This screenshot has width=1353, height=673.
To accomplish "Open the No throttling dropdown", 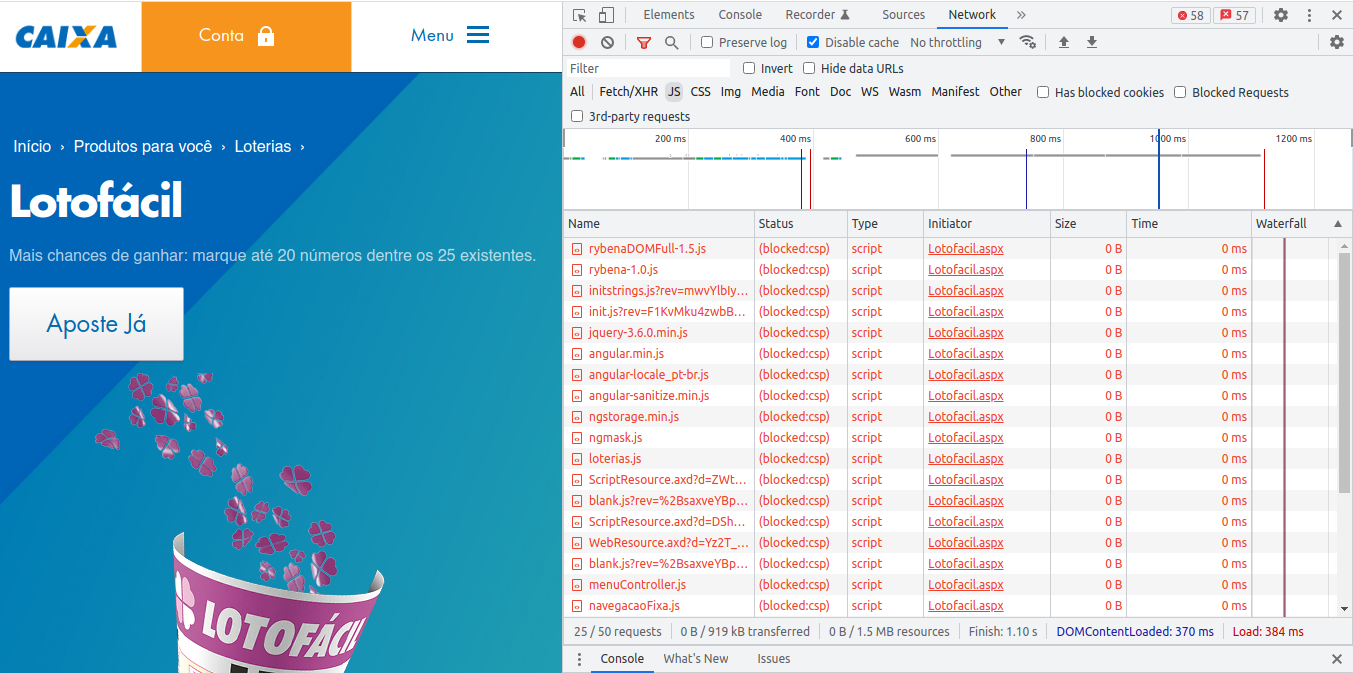I will [x=957, y=42].
